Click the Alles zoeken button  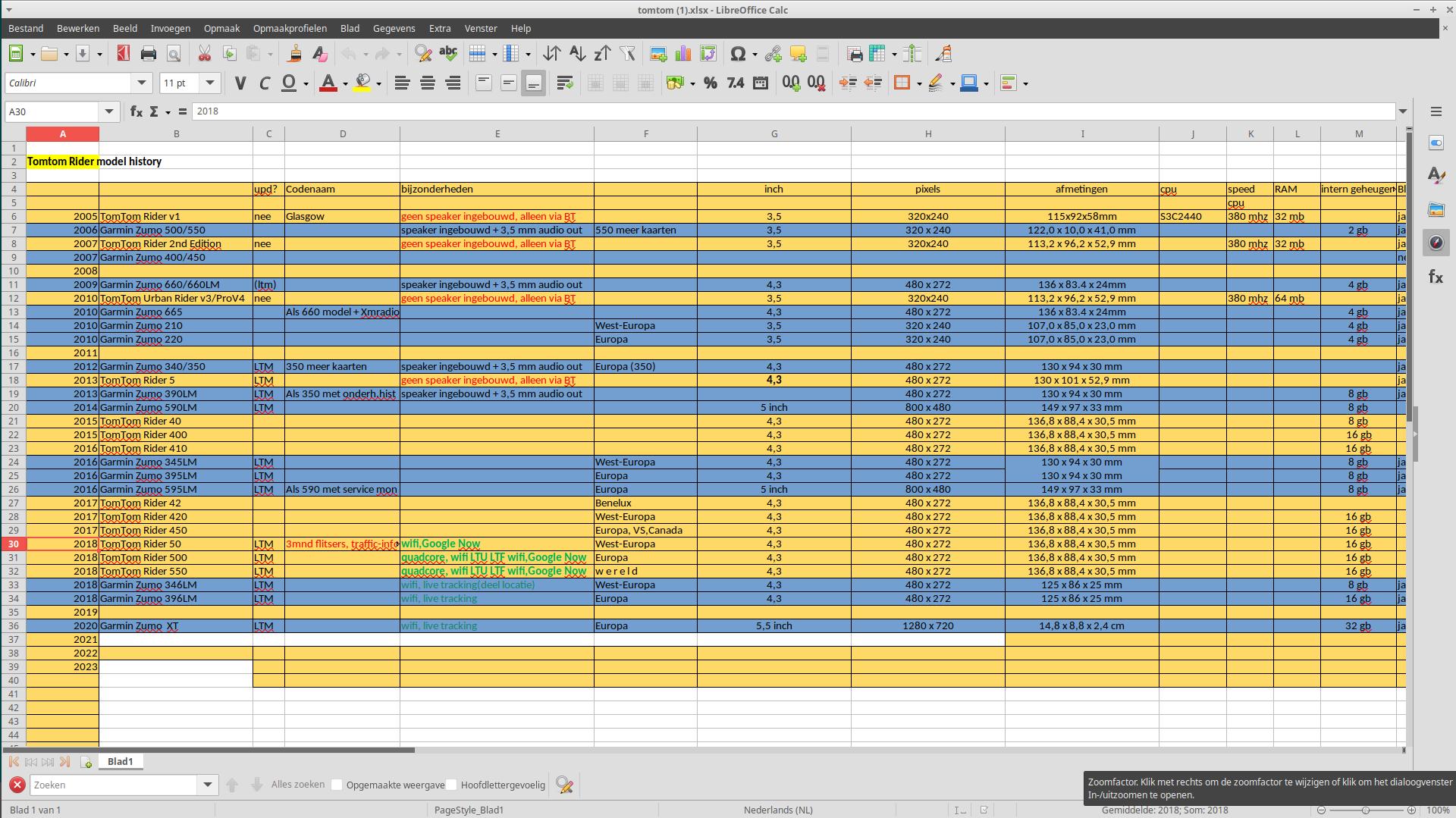tap(297, 785)
